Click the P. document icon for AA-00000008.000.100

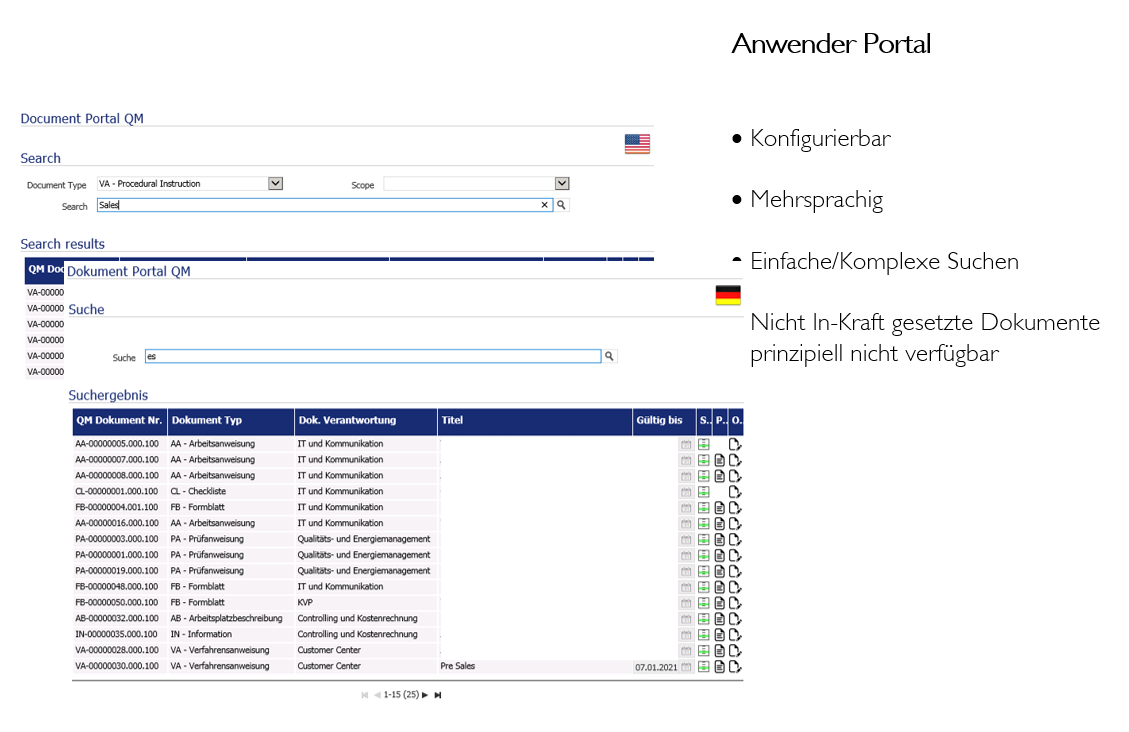(x=719, y=476)
